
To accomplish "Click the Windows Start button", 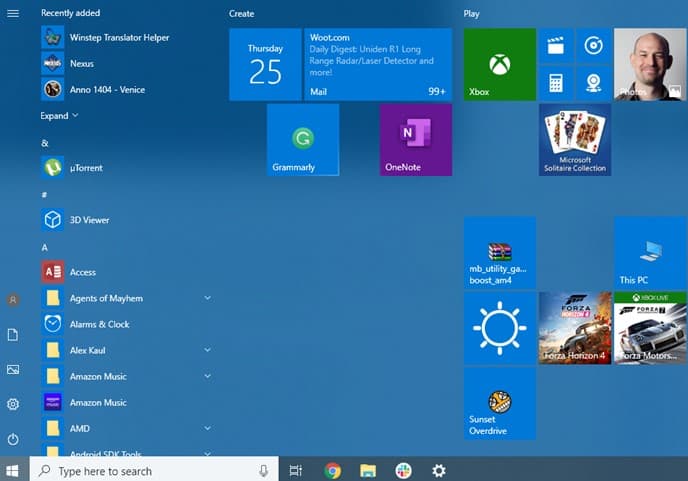I will pyautogui.click(x=13, y=470).
